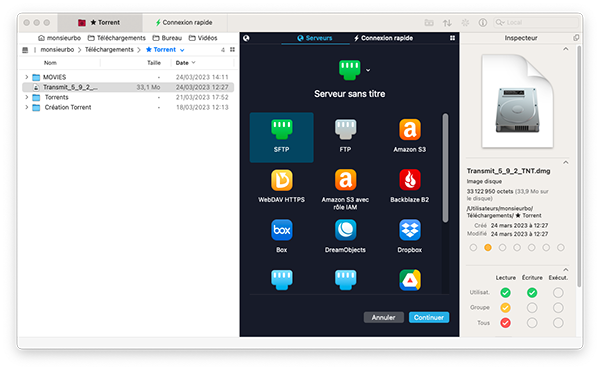Expand the MOVIES folder
Screen dimensions: 600x370
pyautogui.click(x=26, y=77)
